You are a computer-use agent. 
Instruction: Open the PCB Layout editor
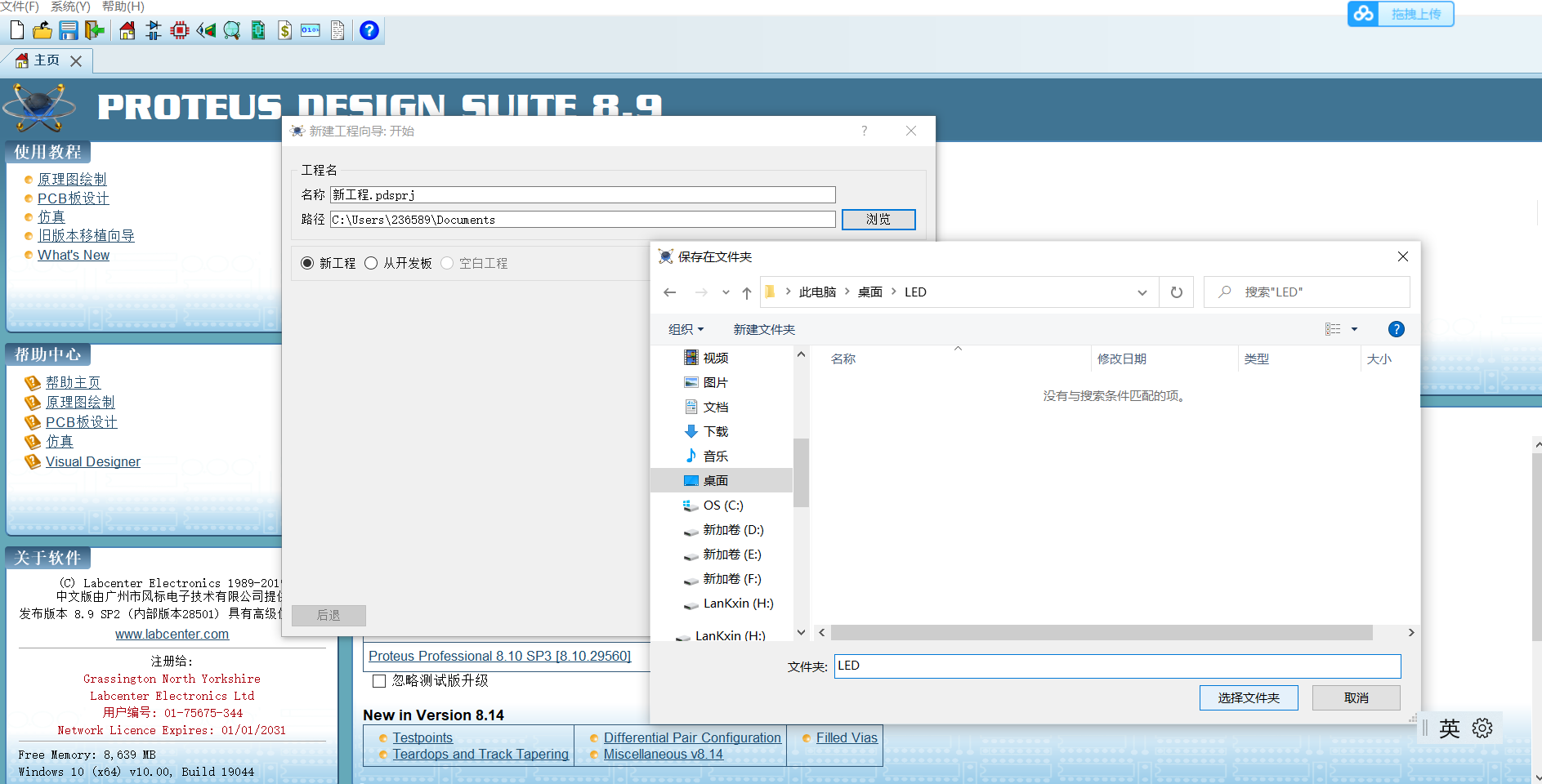(179, 30)
